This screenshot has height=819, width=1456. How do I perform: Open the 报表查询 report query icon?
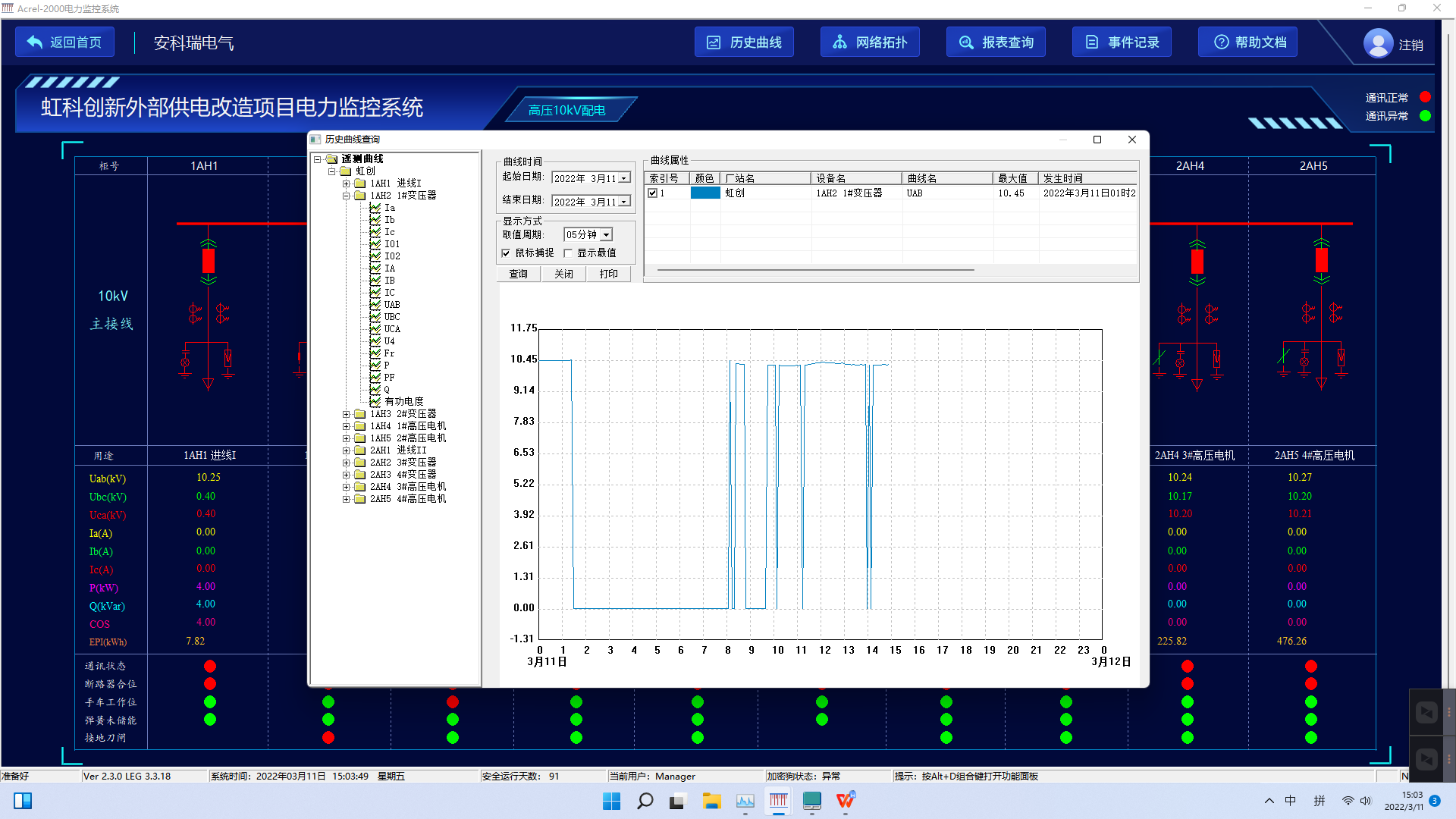point(966,42)
